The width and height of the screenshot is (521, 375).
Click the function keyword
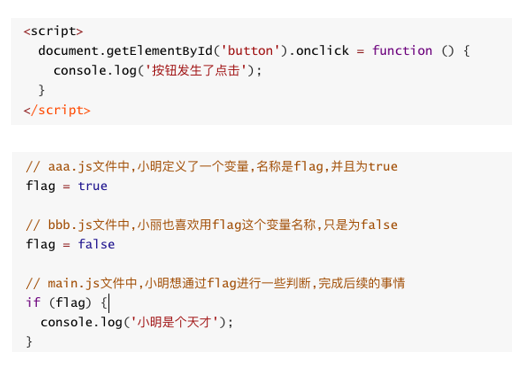pyautogui.click(x=402, y=51)
